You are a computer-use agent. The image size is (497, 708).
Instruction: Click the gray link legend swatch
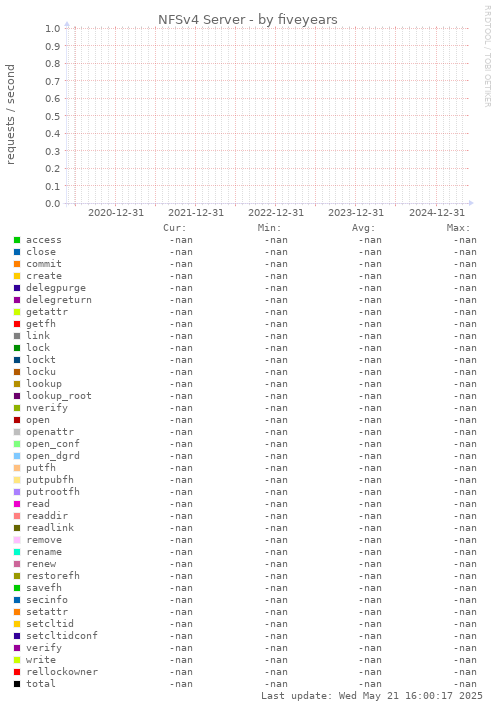[17, 336]
